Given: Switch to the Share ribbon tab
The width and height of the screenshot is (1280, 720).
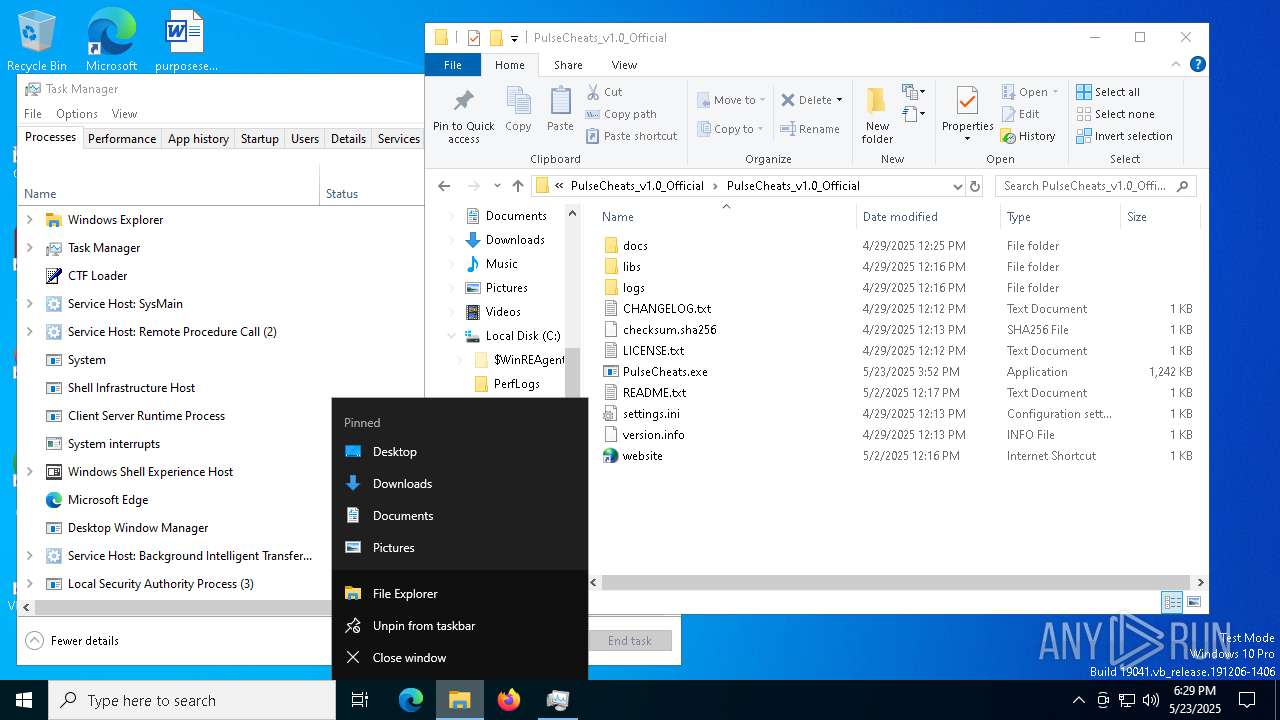Looking at the screenshot, I should 568,65.
